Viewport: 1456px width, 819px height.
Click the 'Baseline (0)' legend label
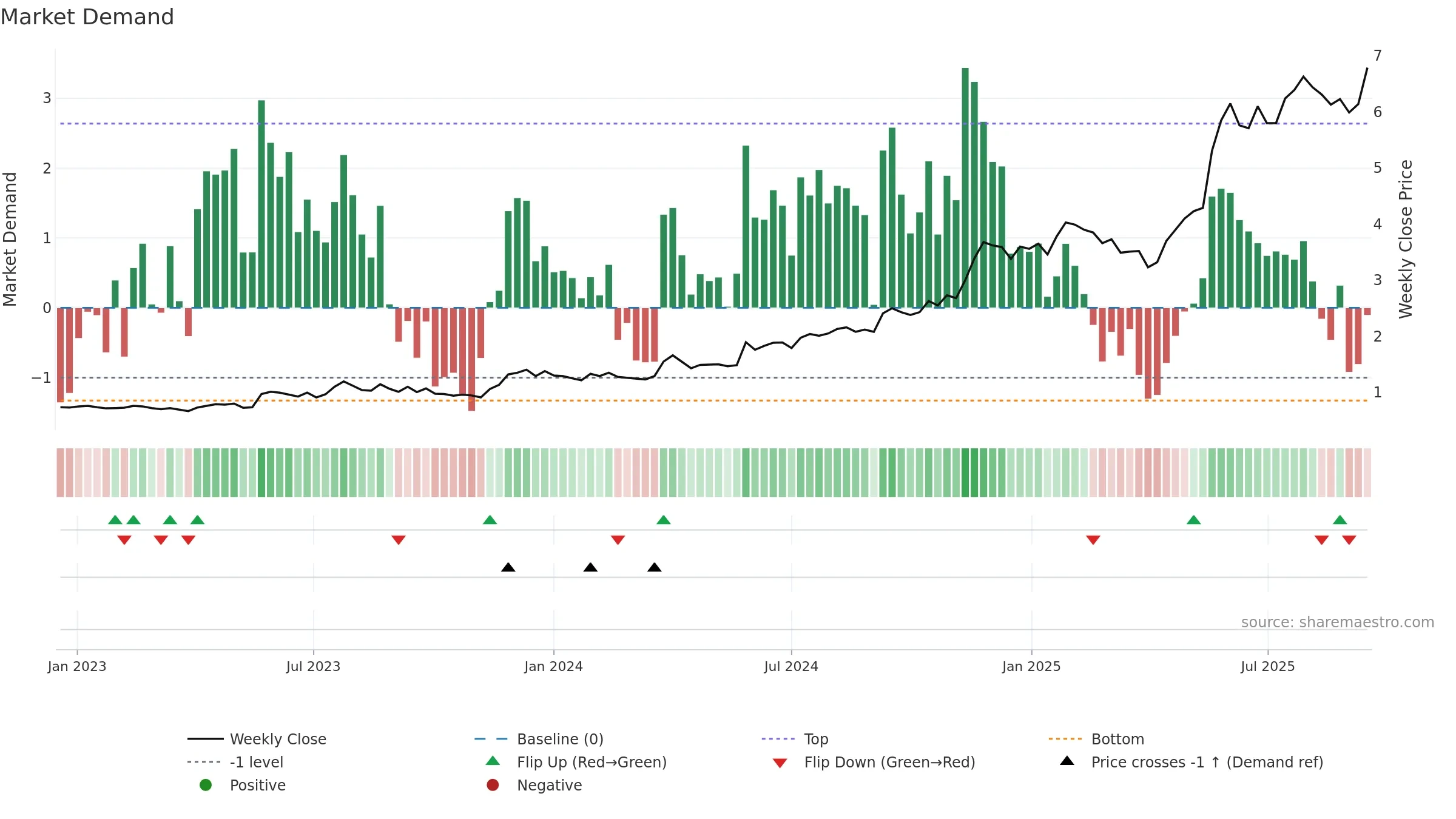560,739
